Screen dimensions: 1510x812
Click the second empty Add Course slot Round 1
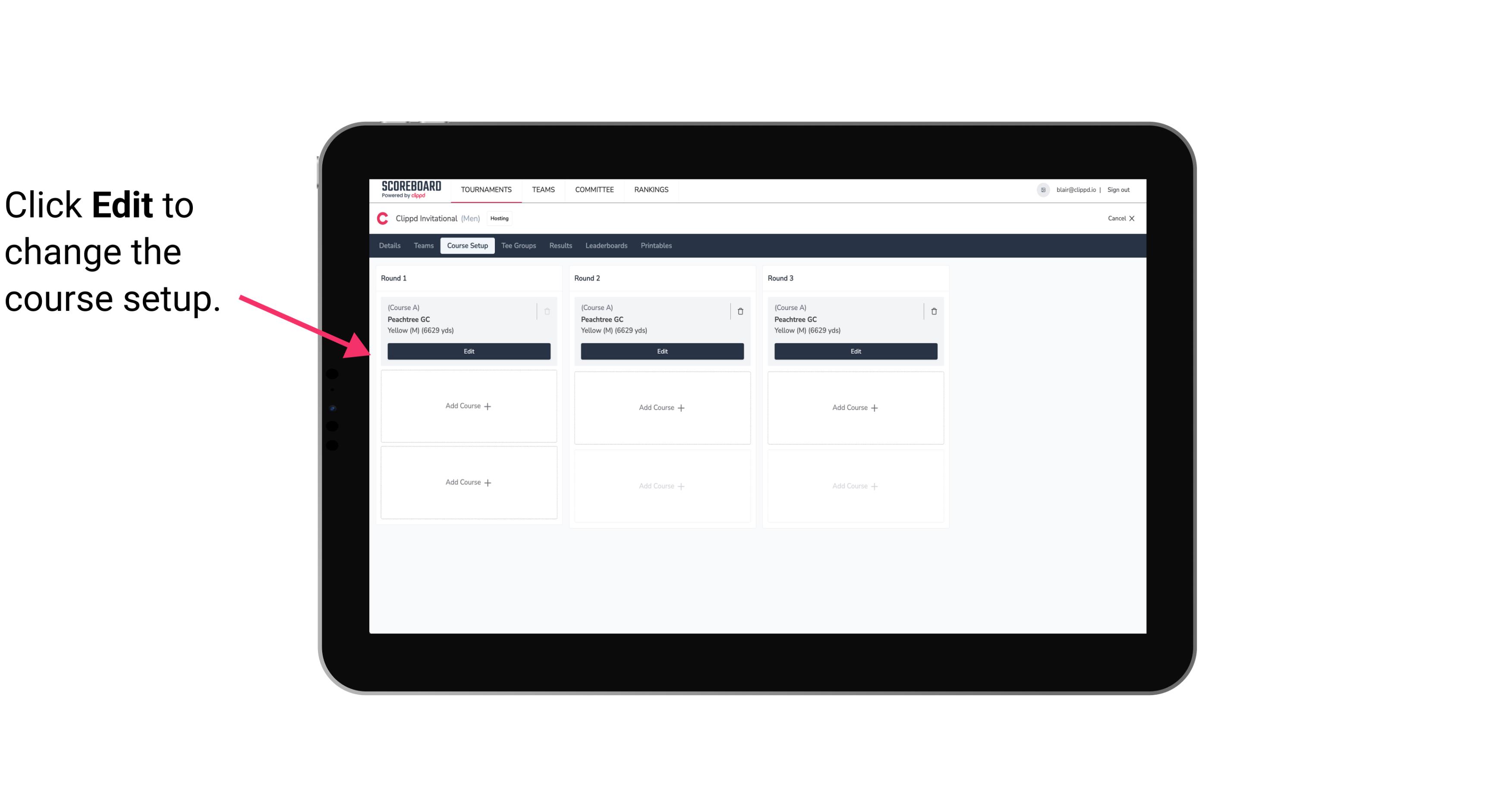click(x=468, y=482)
